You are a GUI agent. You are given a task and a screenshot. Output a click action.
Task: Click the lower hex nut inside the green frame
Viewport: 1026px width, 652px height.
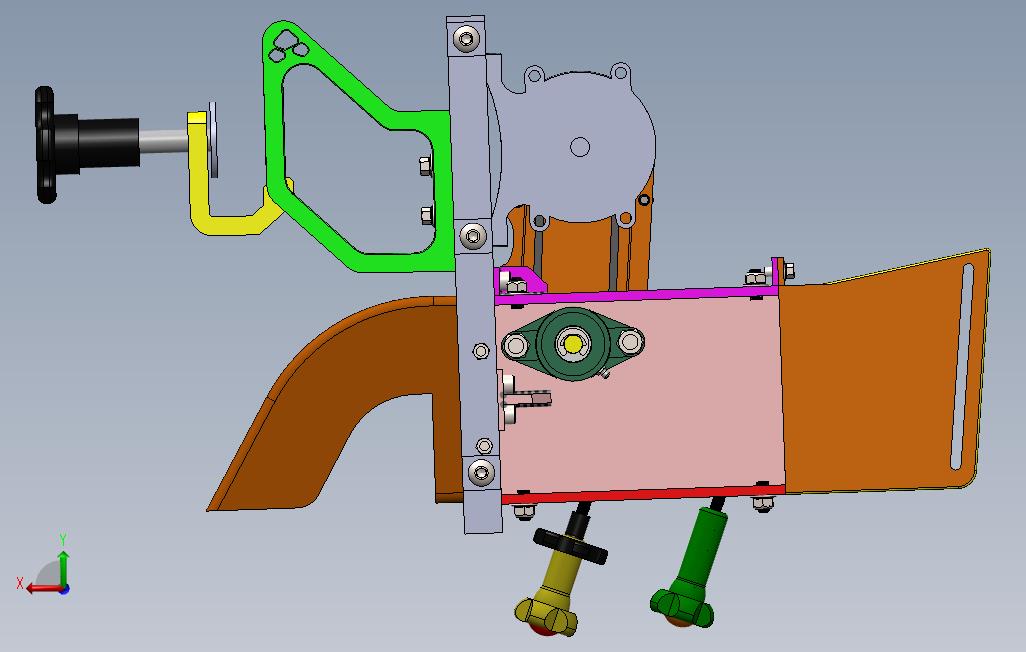coord(426,215)
